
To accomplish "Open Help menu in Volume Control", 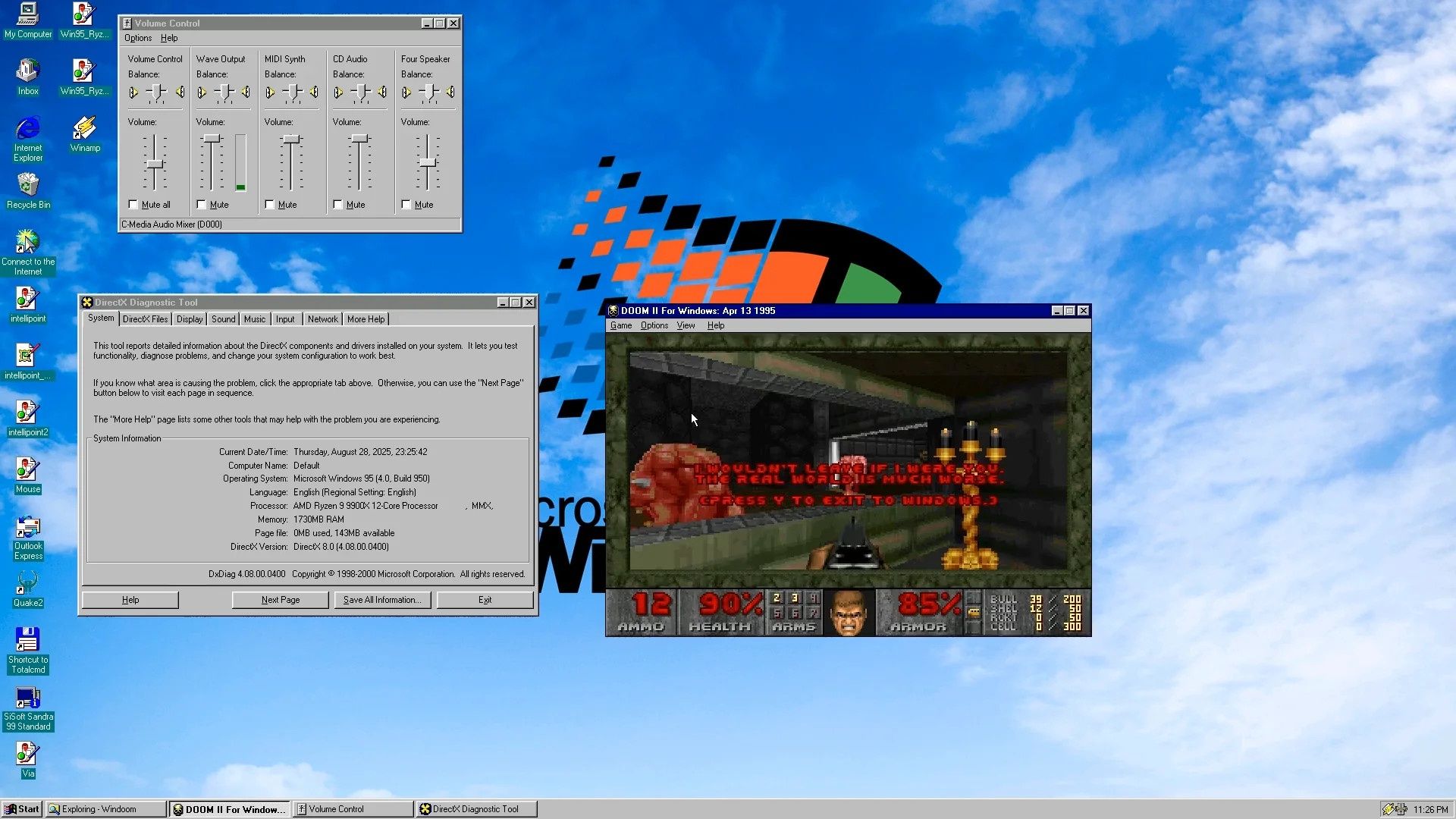I will point(169,38).
